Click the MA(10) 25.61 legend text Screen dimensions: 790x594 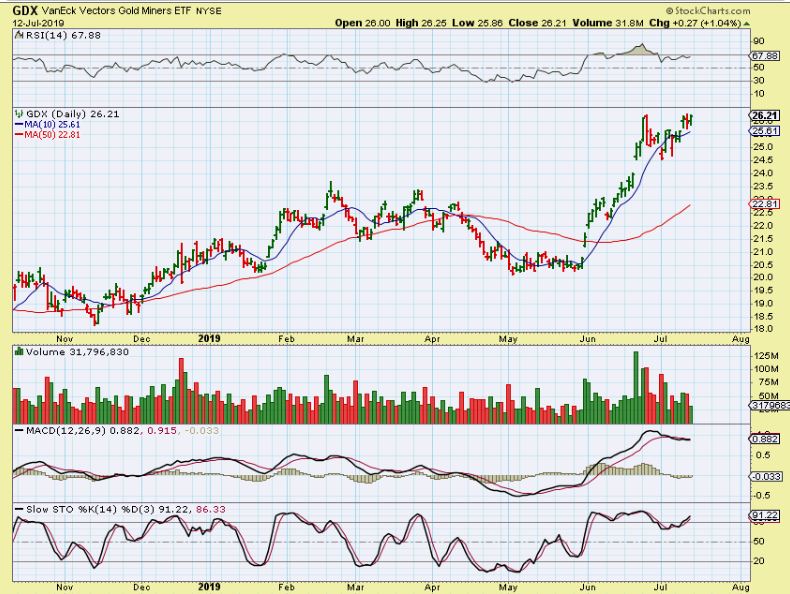[52, 124]
